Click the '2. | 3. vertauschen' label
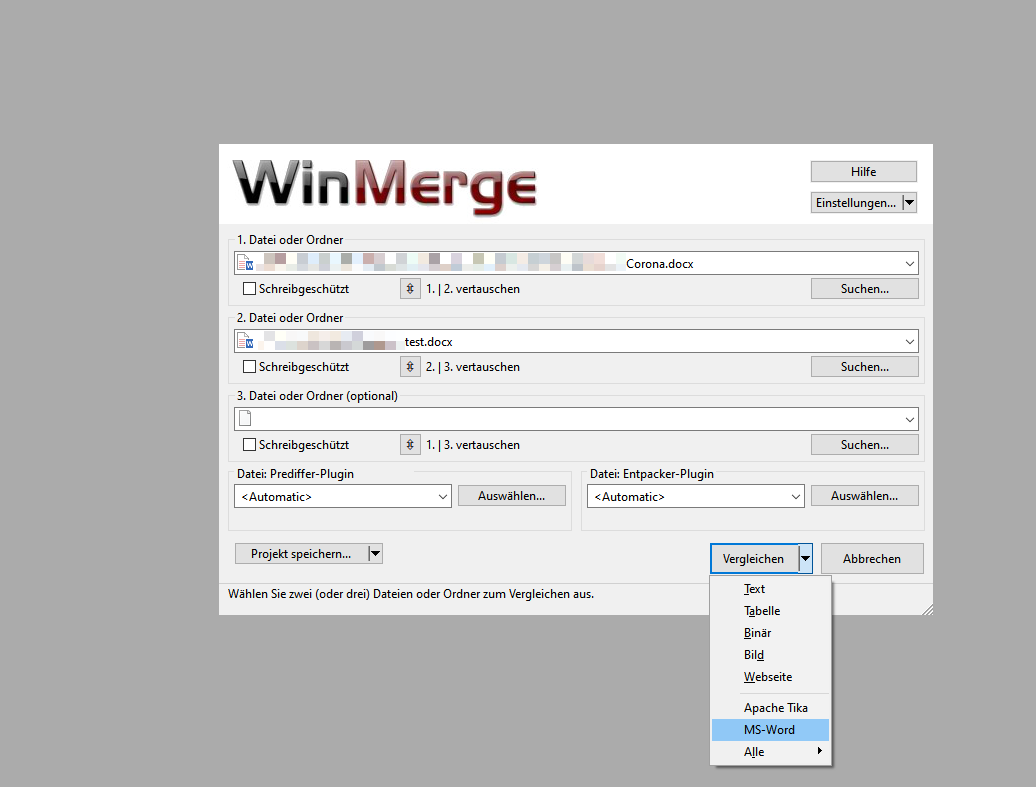The image size is (1036, 787). coord(473,367)
